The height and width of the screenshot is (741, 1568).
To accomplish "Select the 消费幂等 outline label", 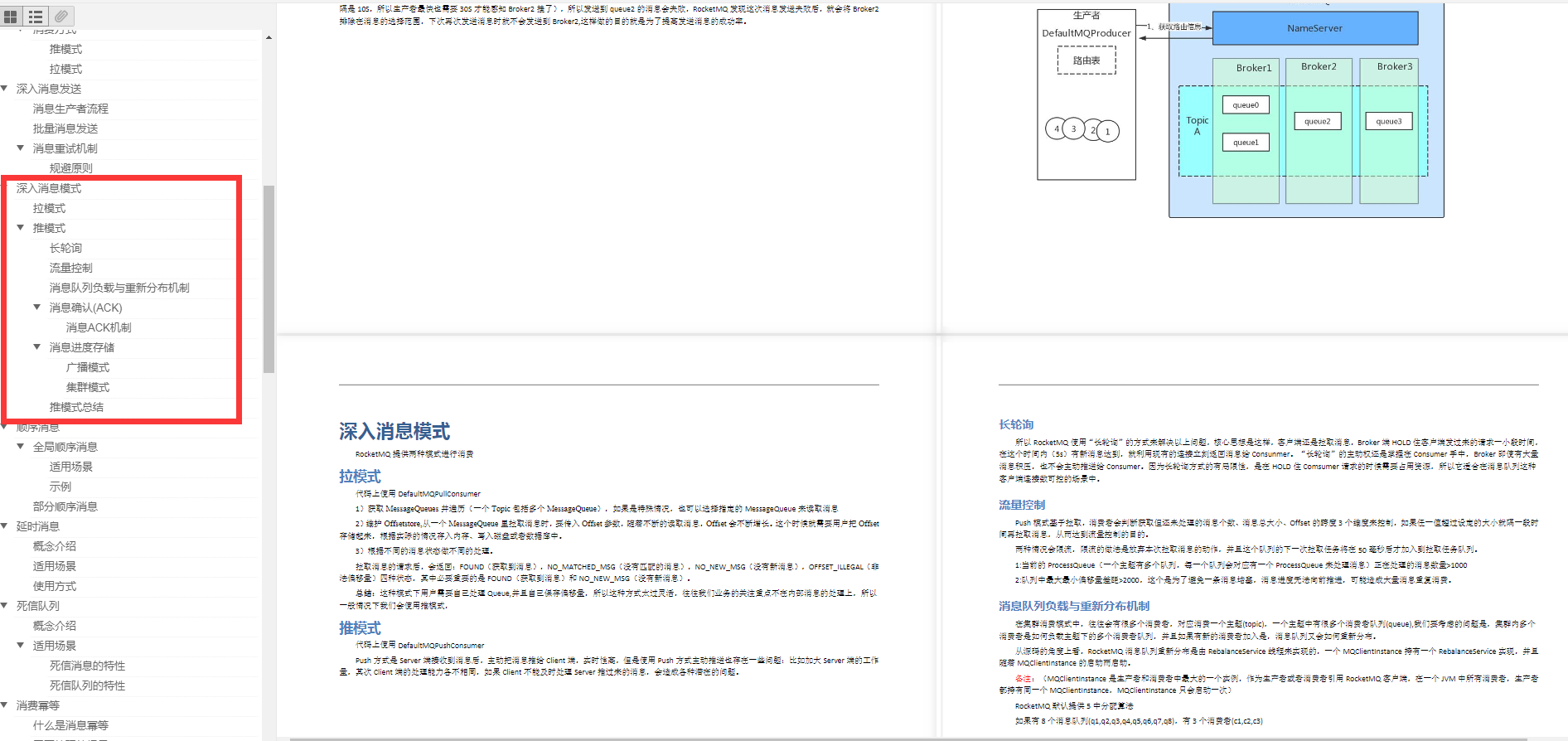I will click(x=38, y=705).
